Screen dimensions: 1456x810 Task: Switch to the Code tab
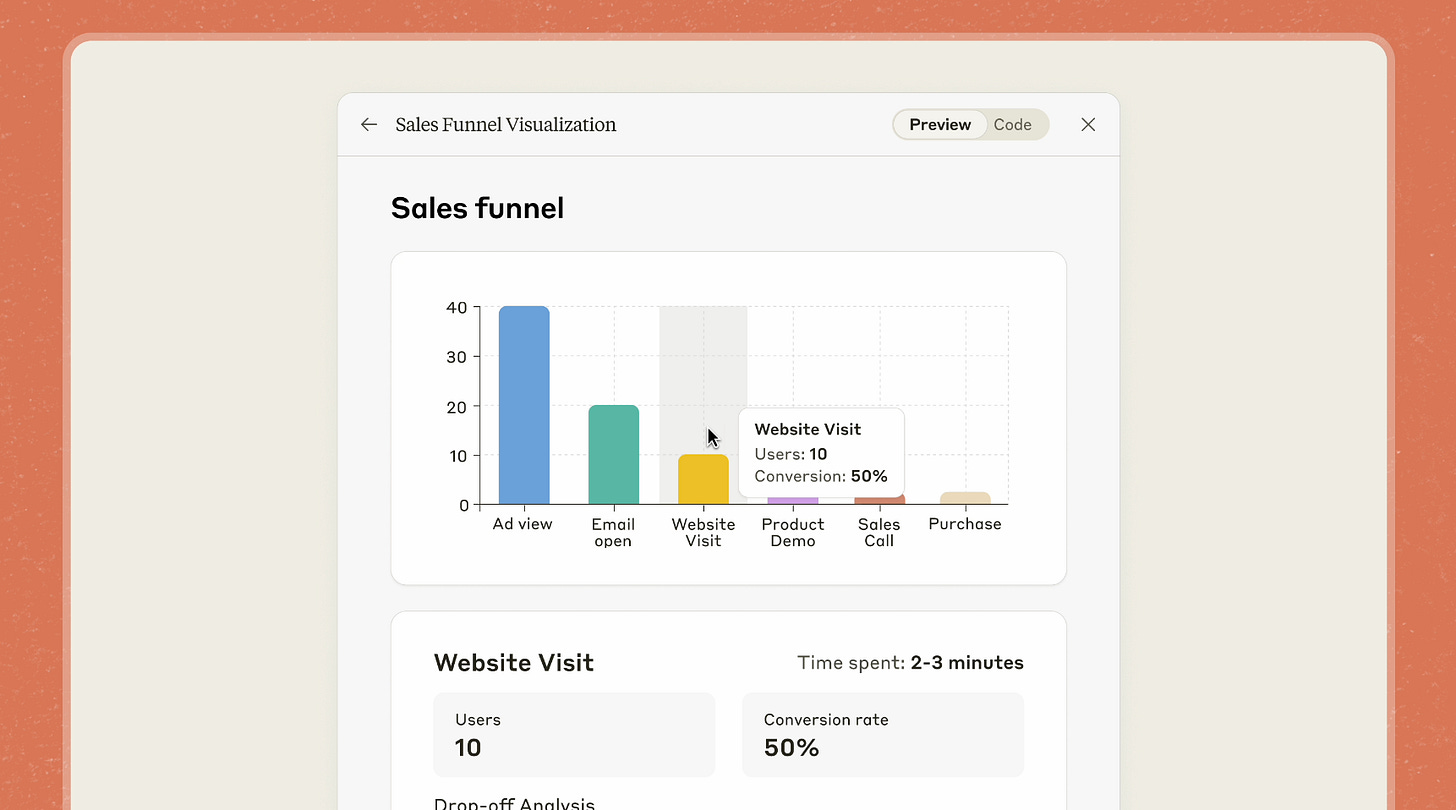tap(1012, 124)
